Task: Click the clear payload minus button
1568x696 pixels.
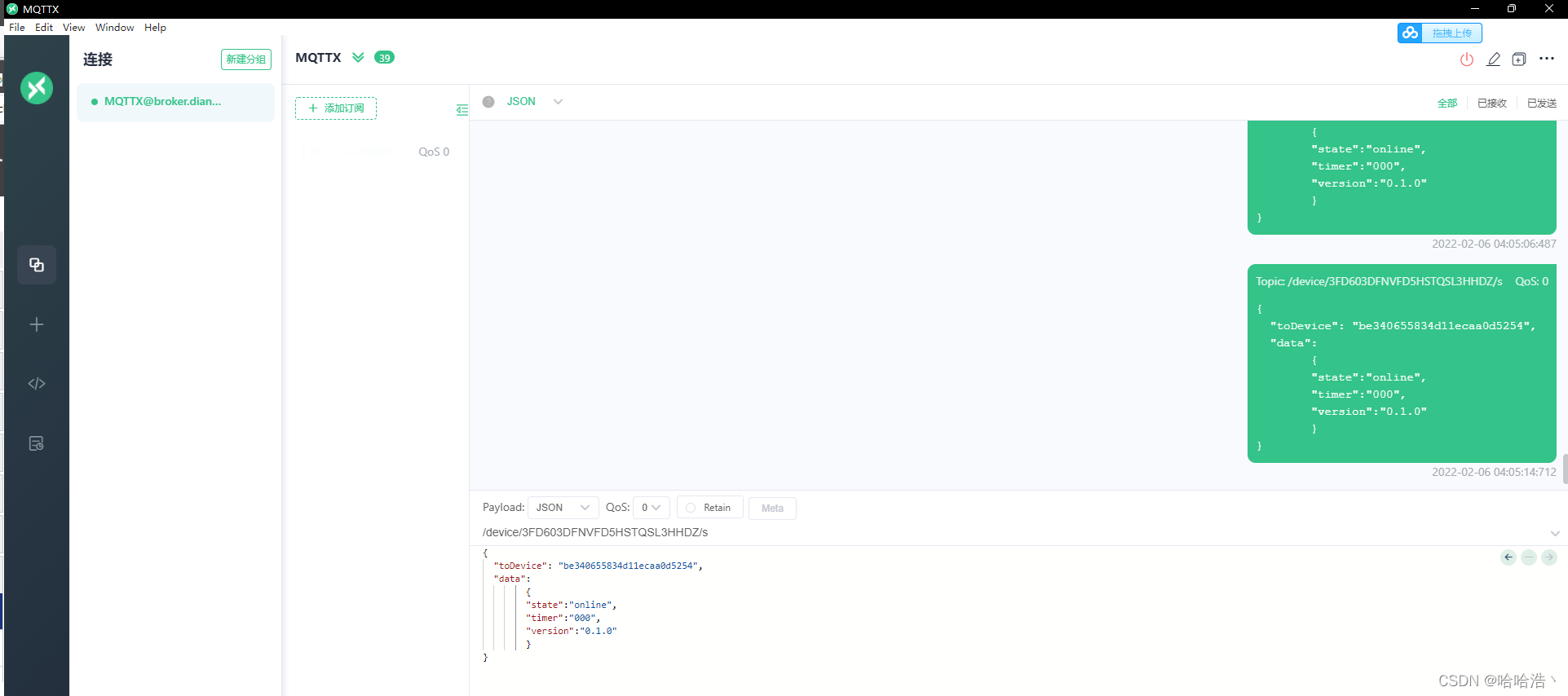Action: point(1529,557)
